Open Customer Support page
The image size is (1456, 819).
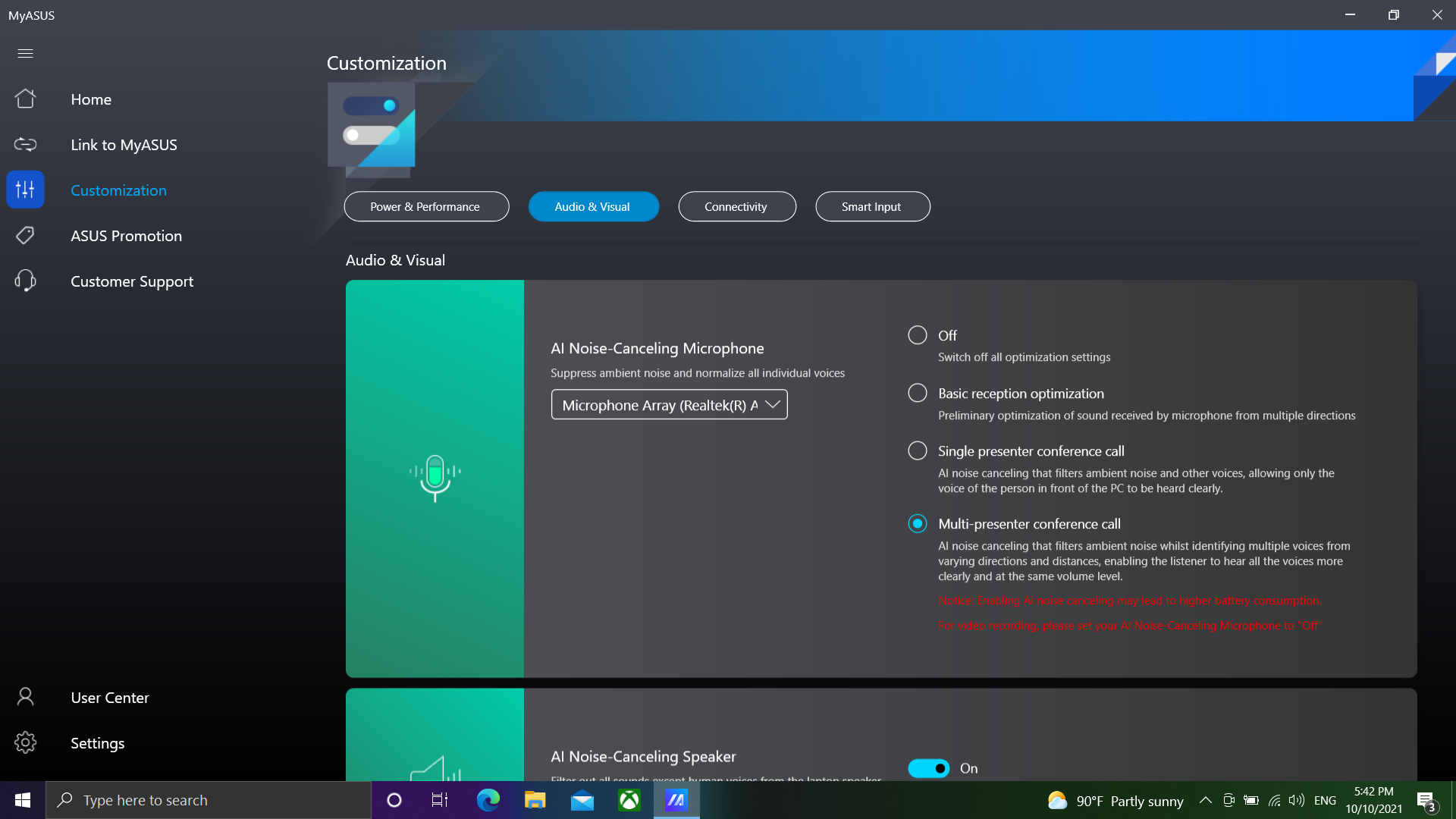132,281
